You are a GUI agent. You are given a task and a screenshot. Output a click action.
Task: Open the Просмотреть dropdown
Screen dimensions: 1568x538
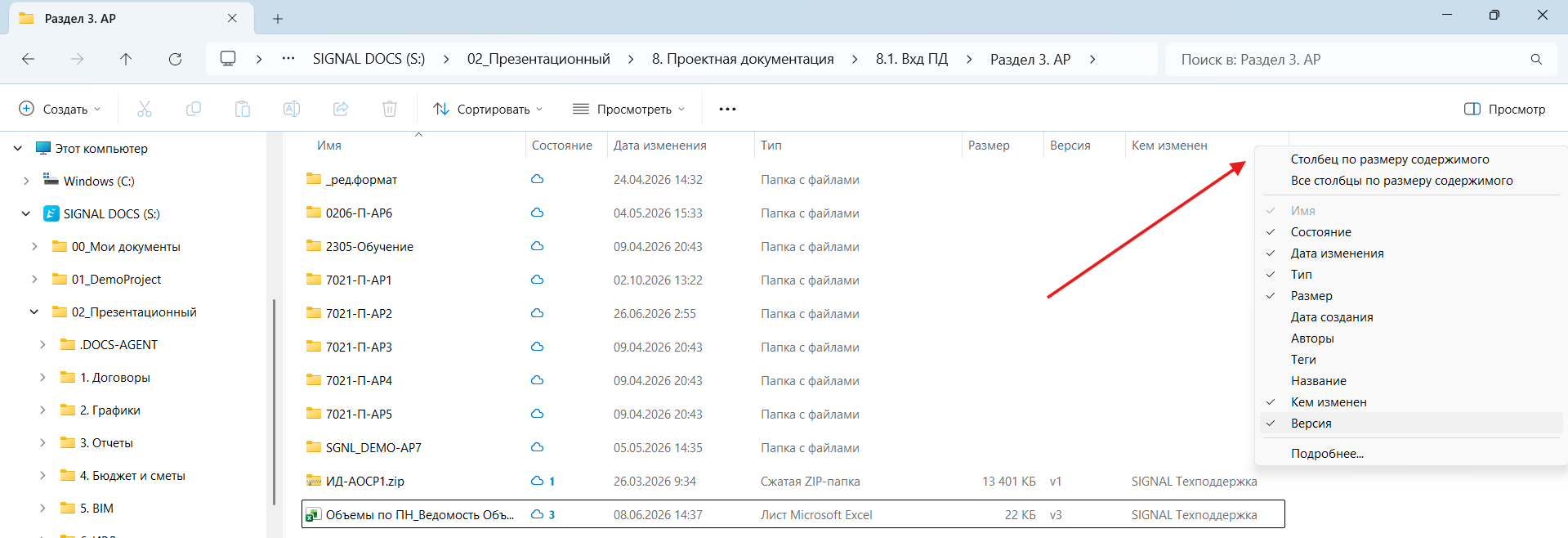(629, 109)
